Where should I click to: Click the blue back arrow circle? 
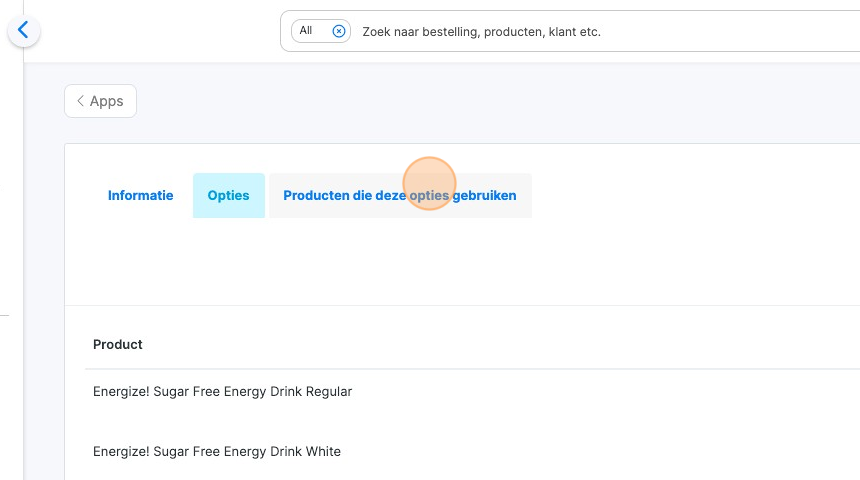[24, 31]
